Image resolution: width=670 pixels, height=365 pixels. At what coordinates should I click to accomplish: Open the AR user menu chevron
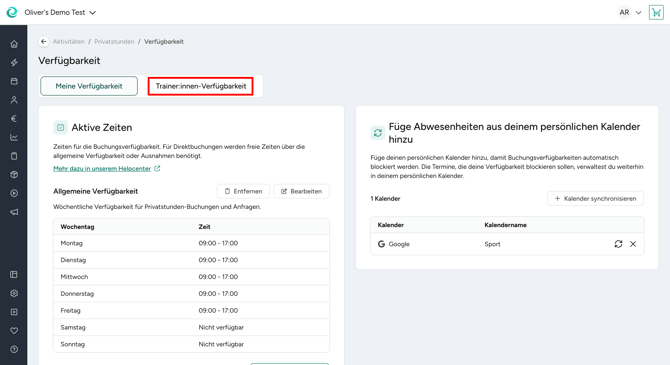(638, 12)
